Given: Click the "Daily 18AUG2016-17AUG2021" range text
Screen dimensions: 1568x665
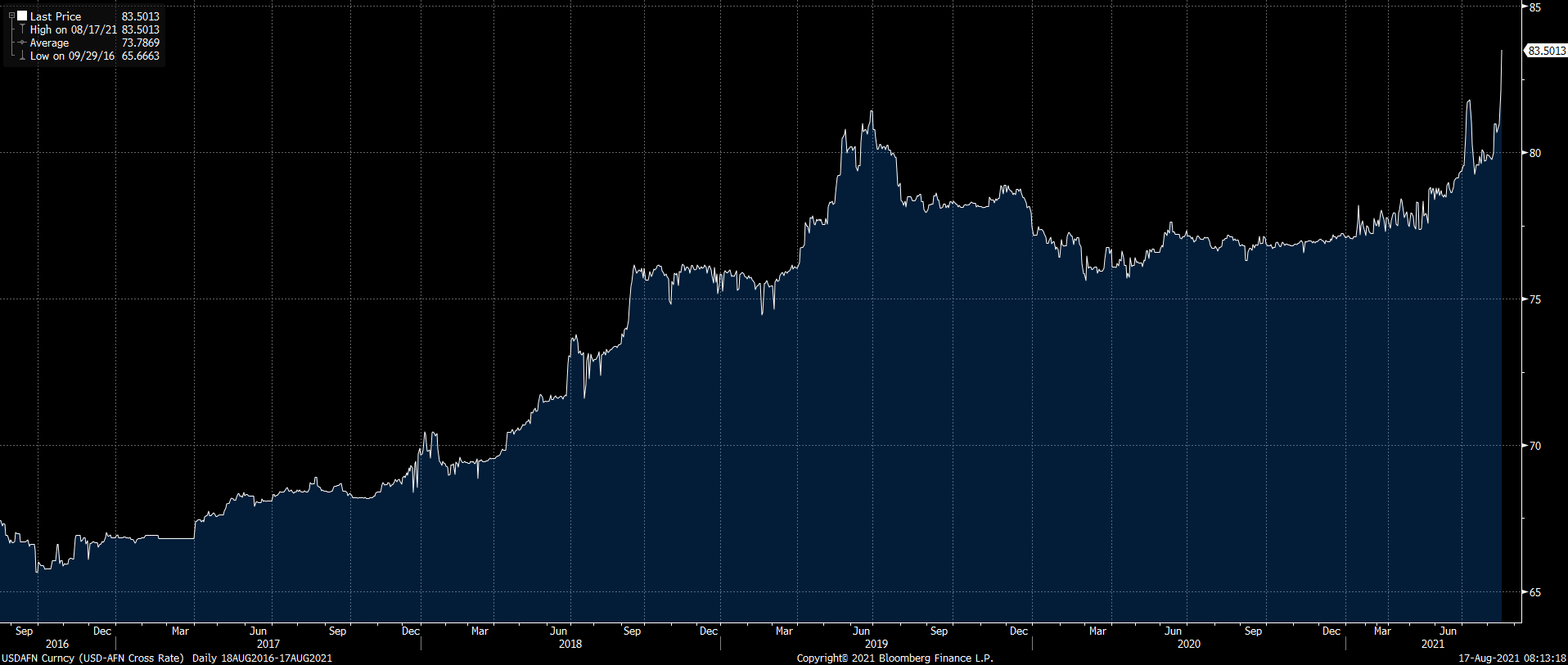Looking at the screenshot, I should click(263, 658).
